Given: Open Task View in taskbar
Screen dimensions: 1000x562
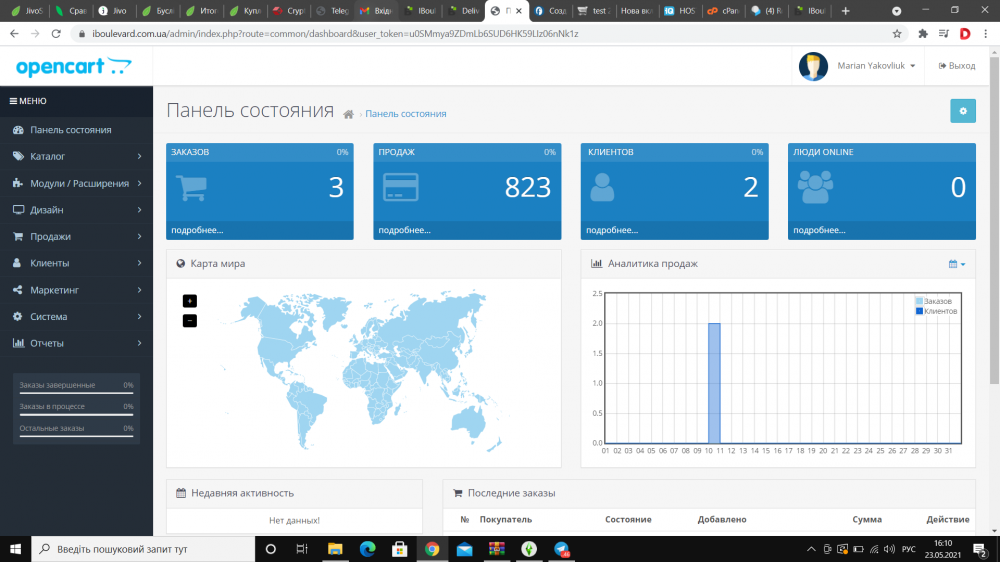Looking at the screenshot, I should point(302,549).
